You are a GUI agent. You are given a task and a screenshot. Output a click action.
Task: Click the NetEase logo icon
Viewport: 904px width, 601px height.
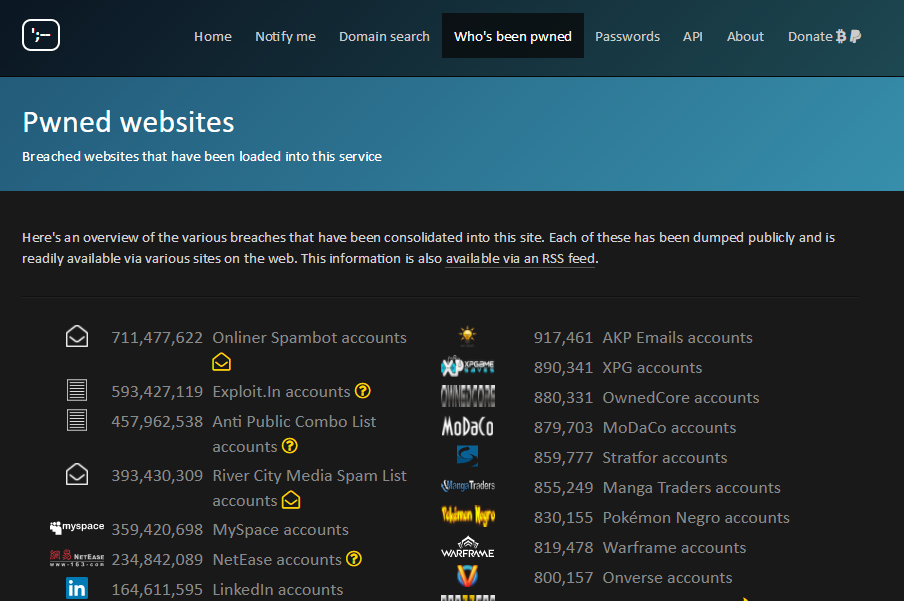tap(77, 558)
